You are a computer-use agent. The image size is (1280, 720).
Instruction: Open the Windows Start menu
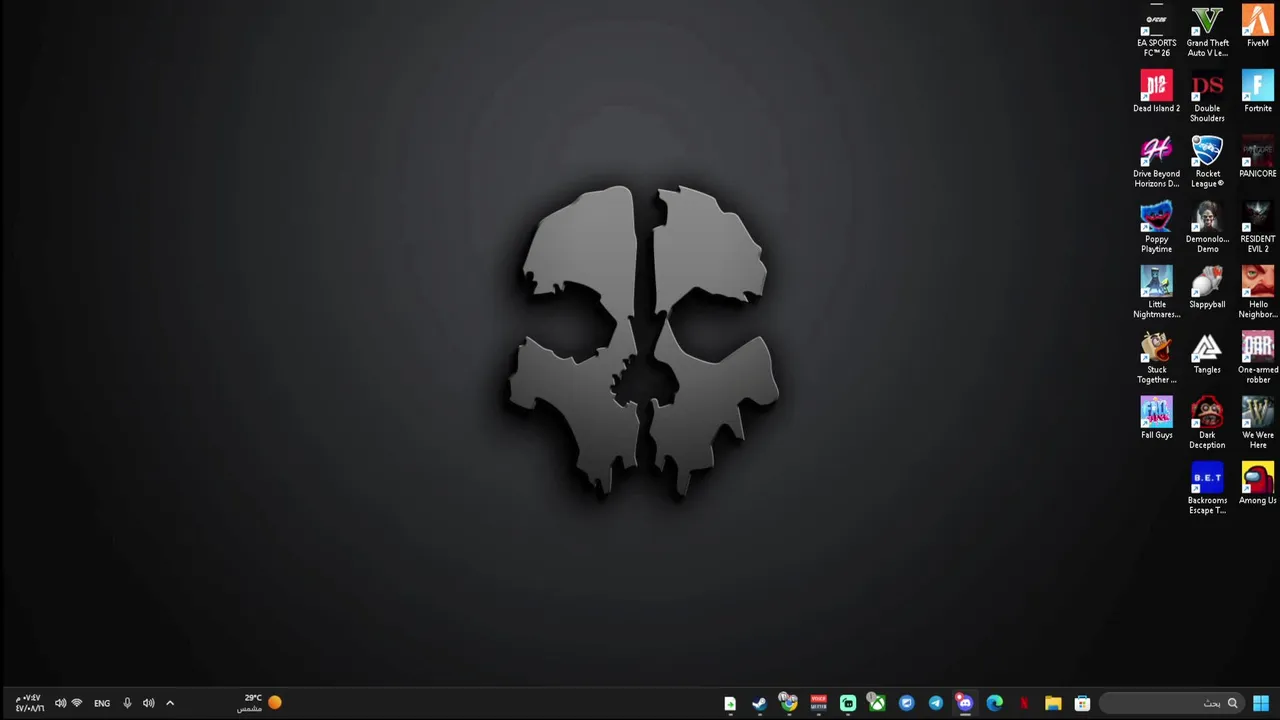pos(1261,703)
